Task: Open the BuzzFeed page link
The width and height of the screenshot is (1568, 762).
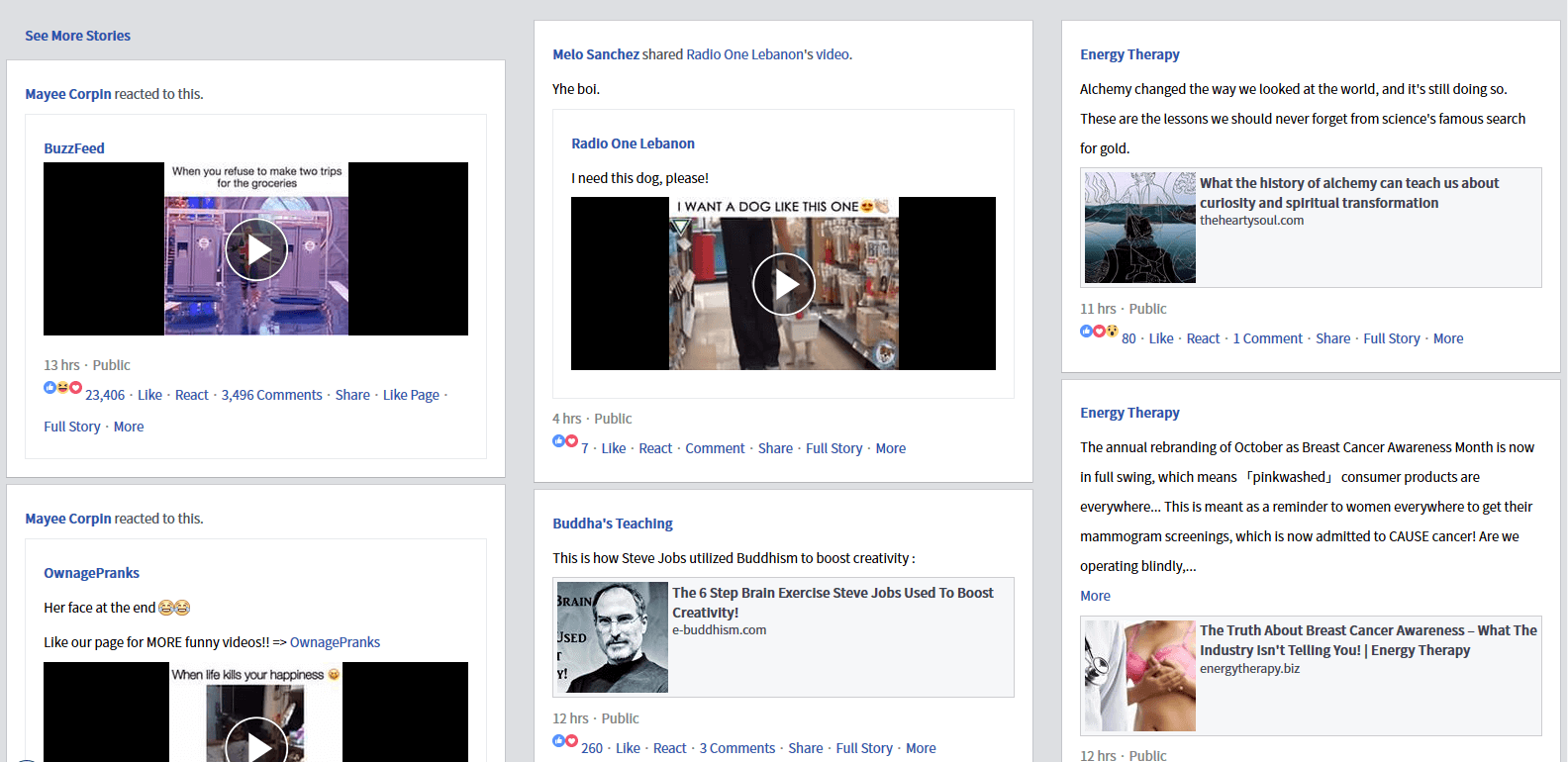Action: (x=74, y=148)
